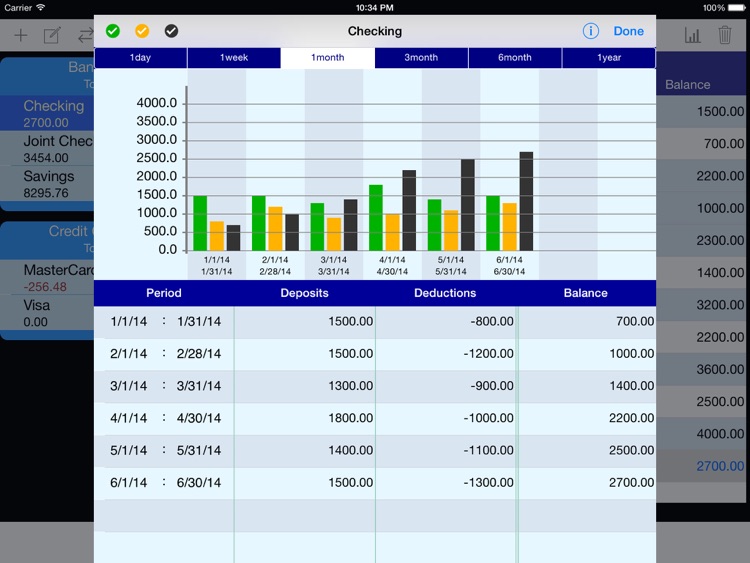Image resolution: width=750 pixels, height=563 pixels.
Task: Select the MasterCard account in sidebar
Action: click(47, 277)
